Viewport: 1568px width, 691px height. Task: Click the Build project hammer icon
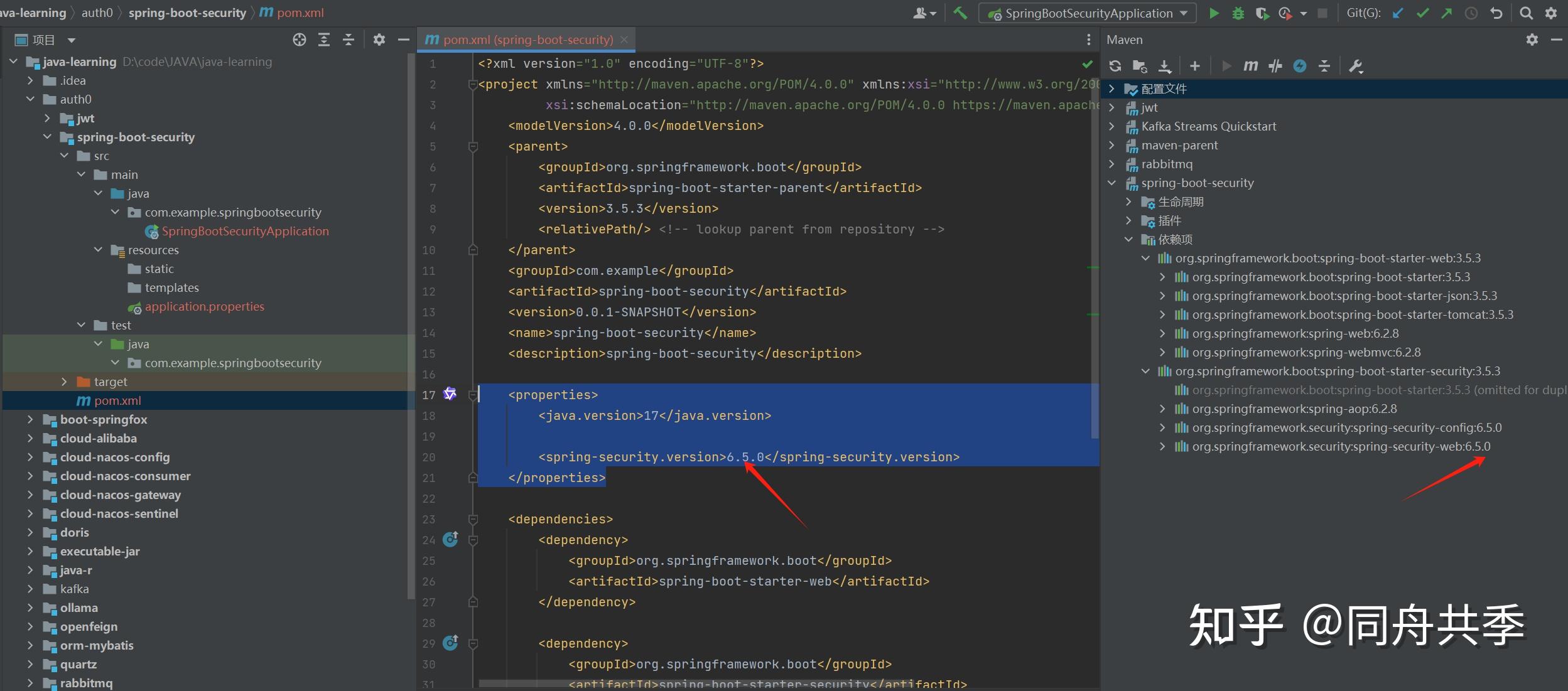pos(960,13)
